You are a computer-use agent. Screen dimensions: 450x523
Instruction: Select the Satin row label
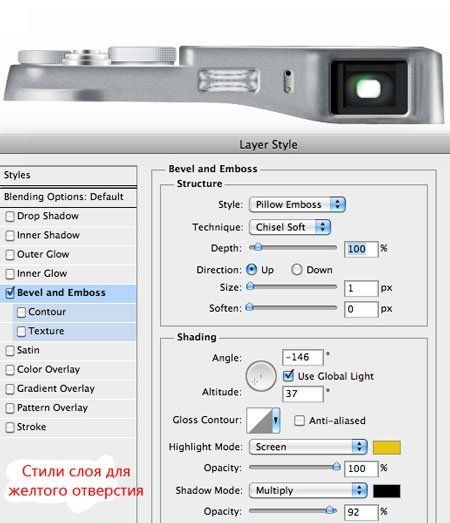click(28, 350)
